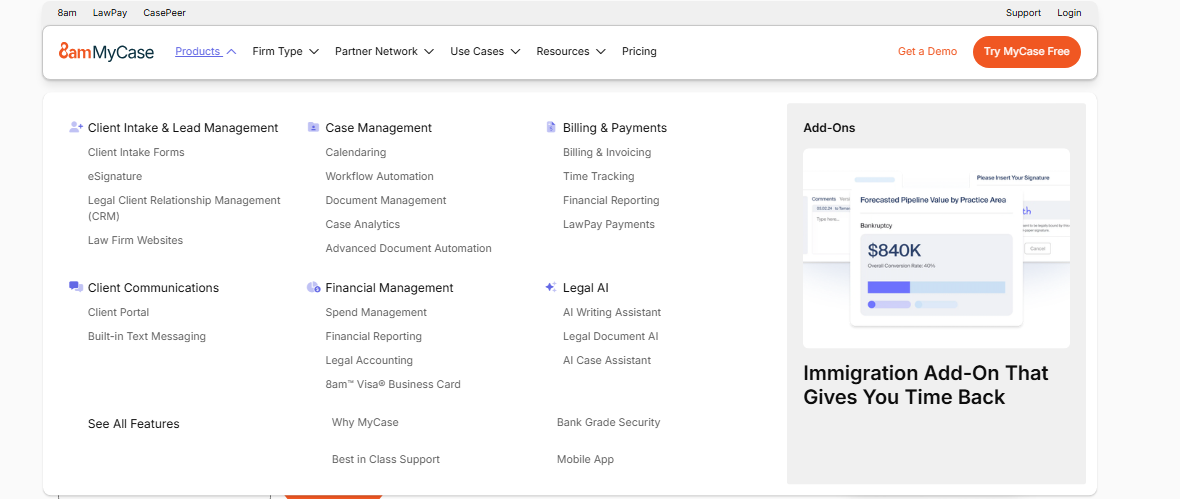Open the AI Case Assistant link
This screenshot has width=1180, height=499.
(607, 361)
